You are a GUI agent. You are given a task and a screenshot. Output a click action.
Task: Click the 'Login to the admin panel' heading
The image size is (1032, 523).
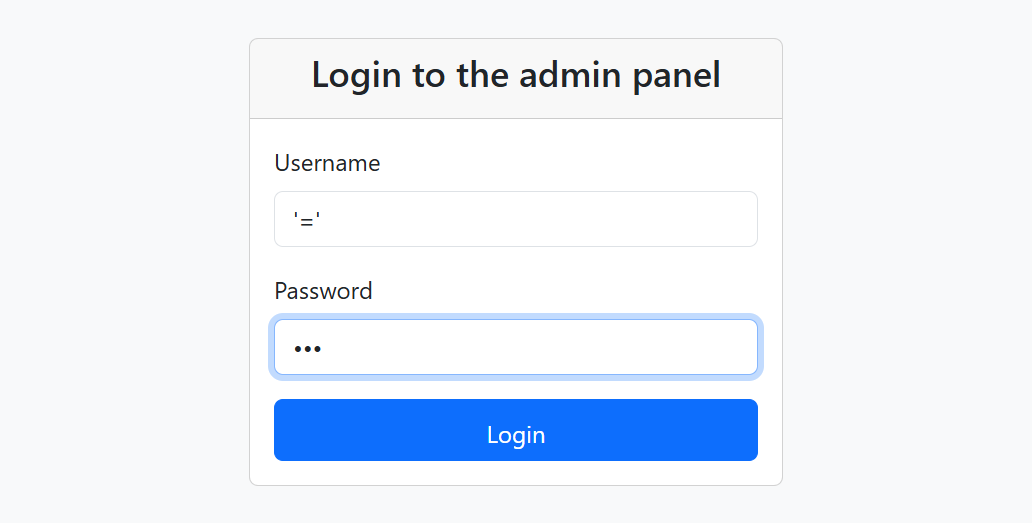click(x=516, y=75)
